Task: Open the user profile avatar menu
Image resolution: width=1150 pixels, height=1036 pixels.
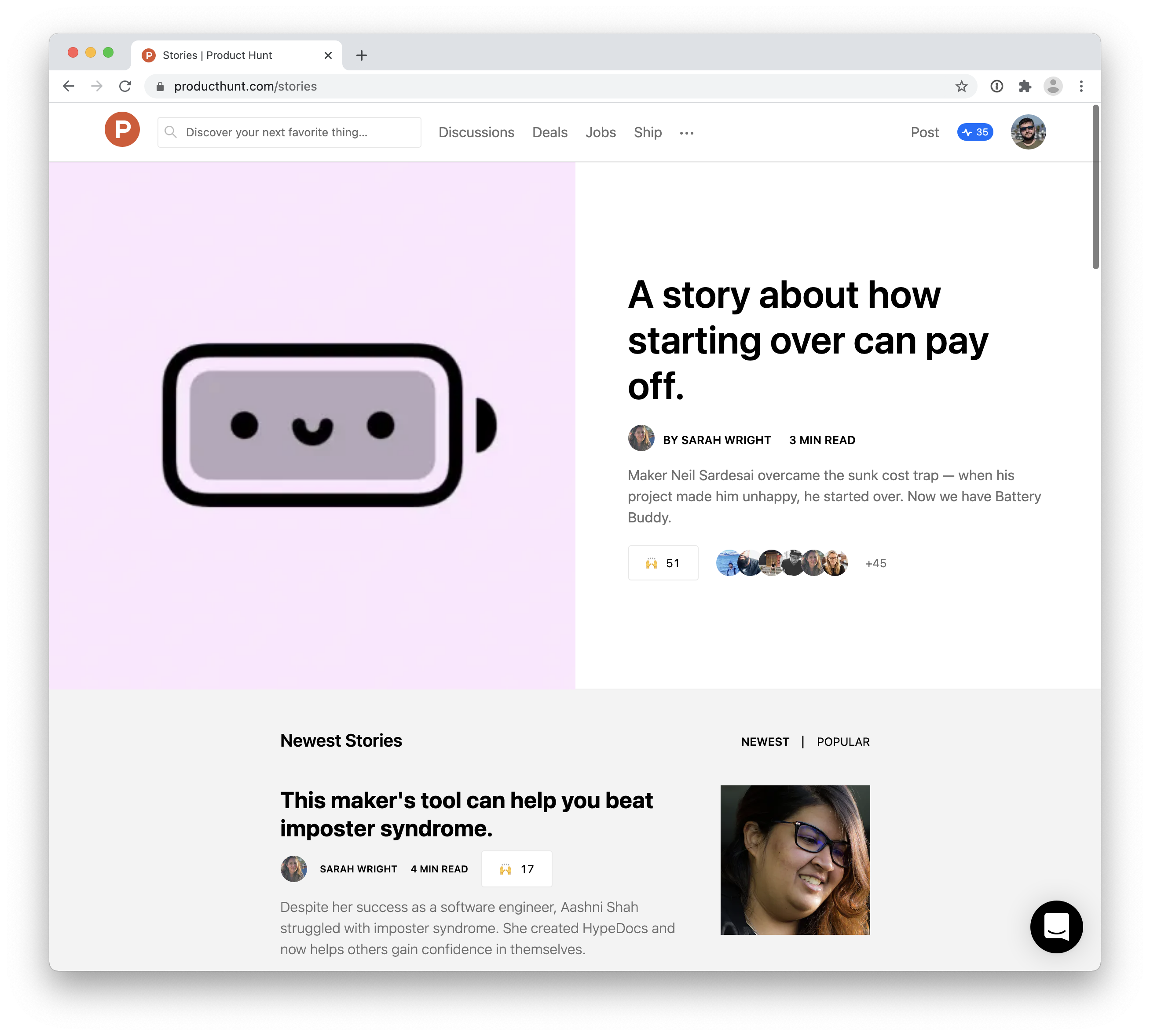Action: click(1028, 131)
